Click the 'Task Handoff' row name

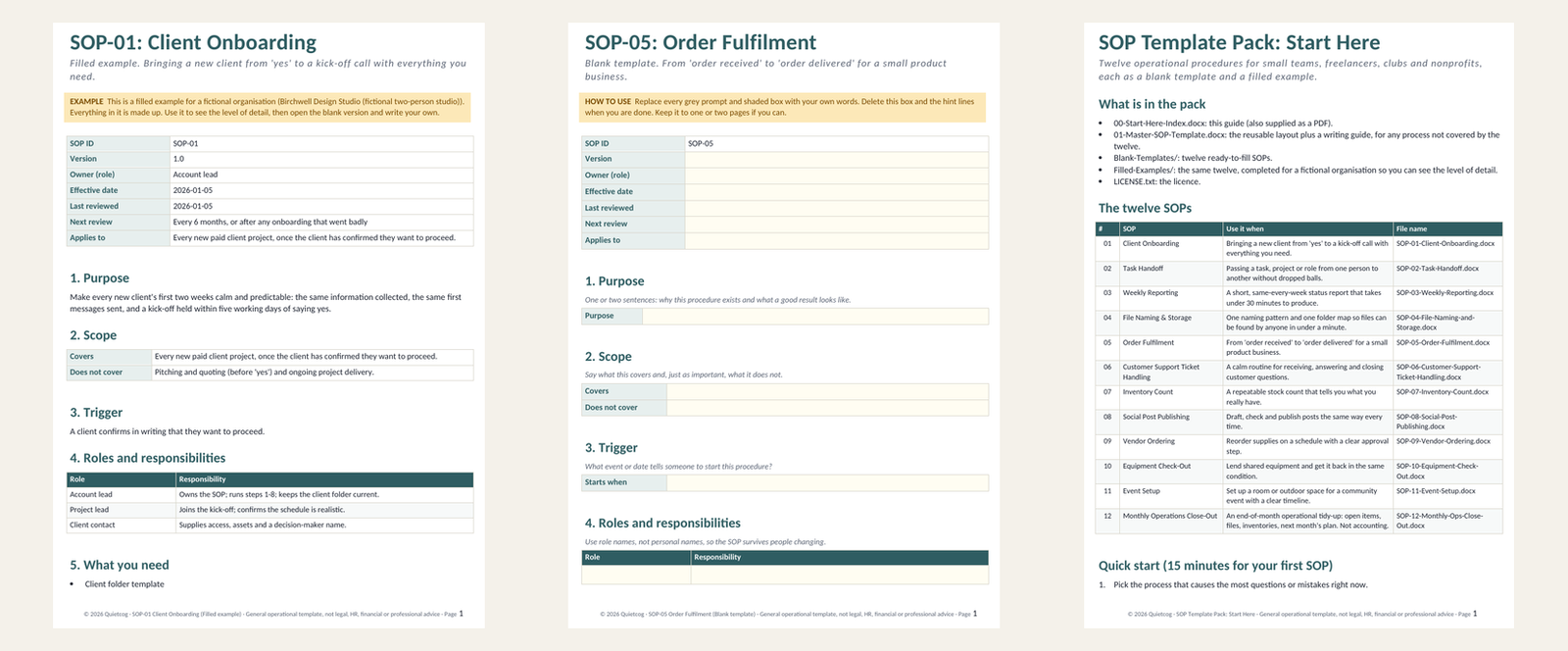[x=1143, y=269]
